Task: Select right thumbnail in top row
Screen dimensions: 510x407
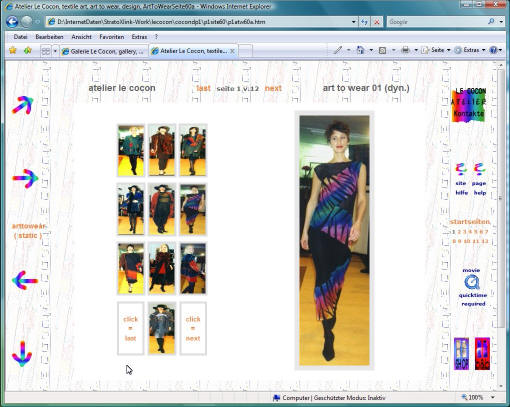Action: pyautogui.click(x=193, y=150)
